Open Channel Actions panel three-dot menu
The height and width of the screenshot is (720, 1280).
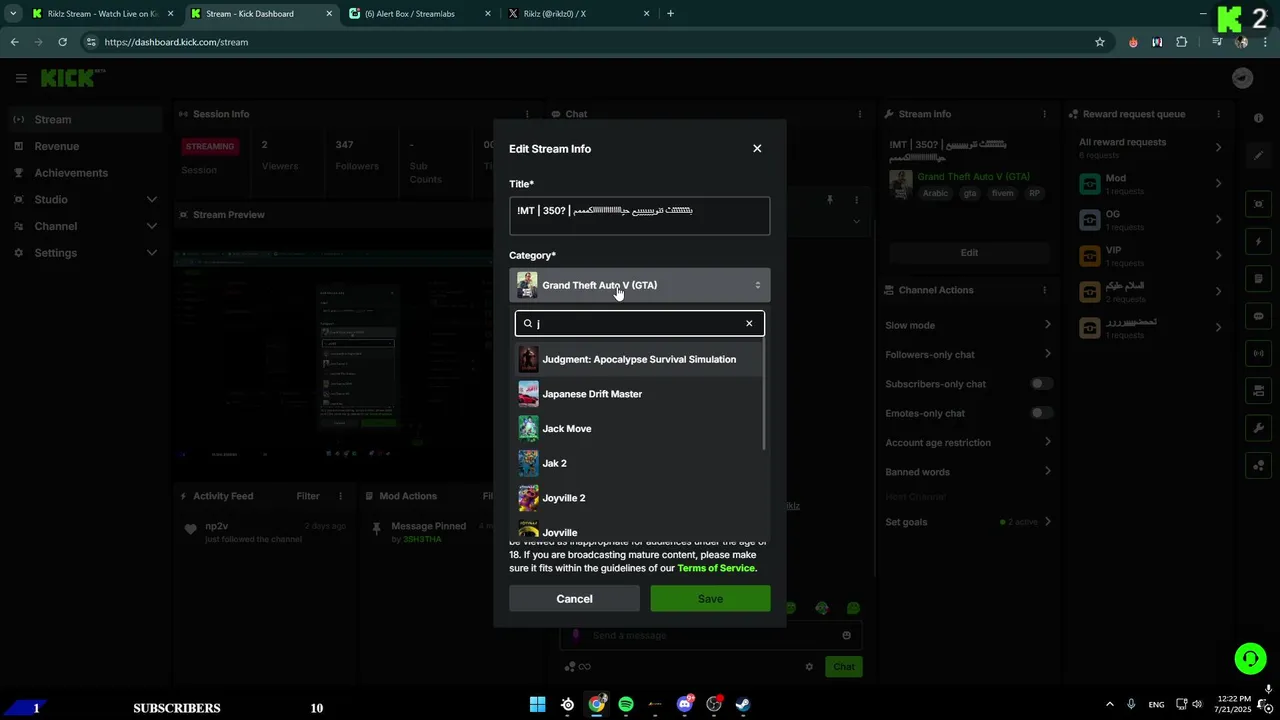[x=1045, y=290]
